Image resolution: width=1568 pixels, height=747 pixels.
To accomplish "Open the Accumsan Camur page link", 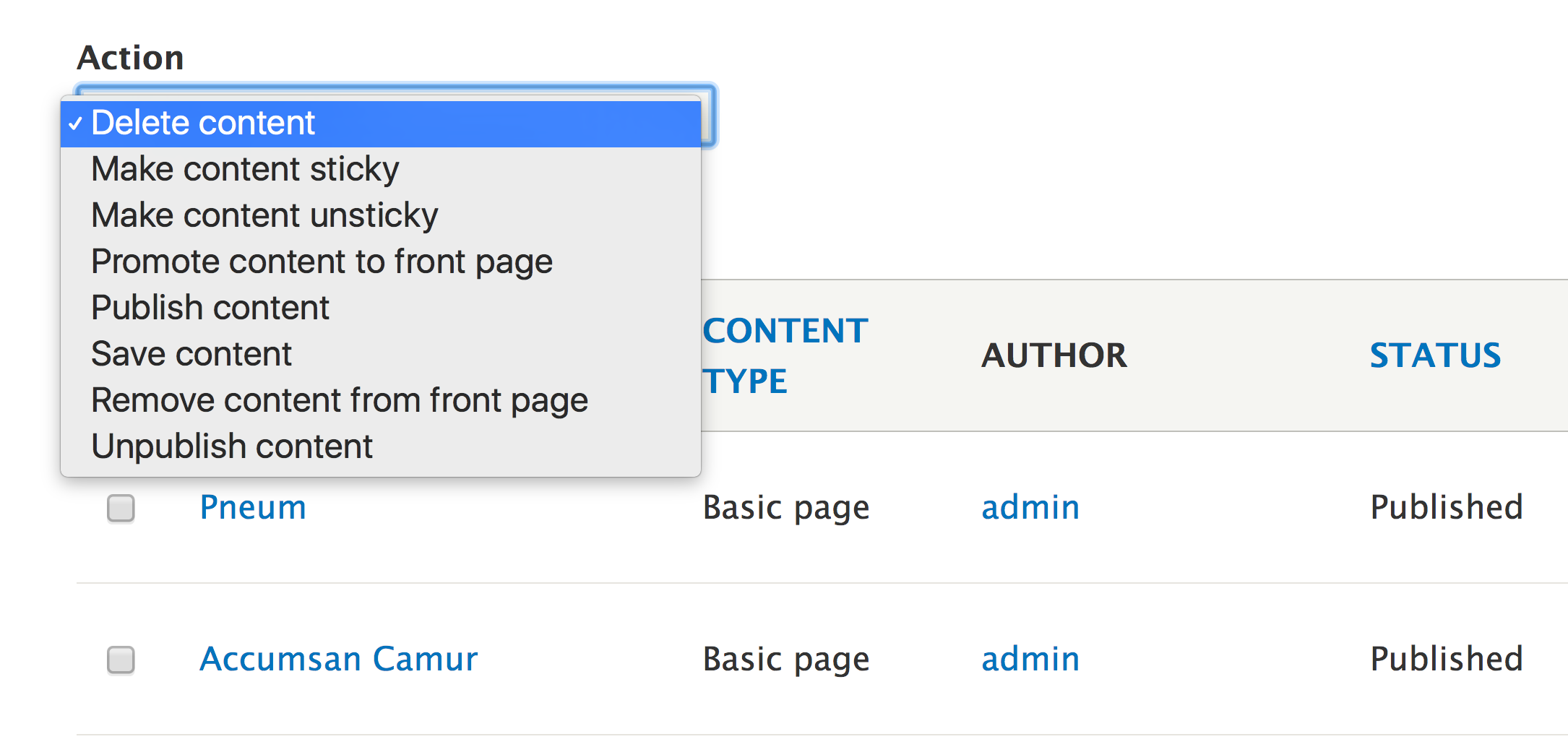I will (339, 659).
